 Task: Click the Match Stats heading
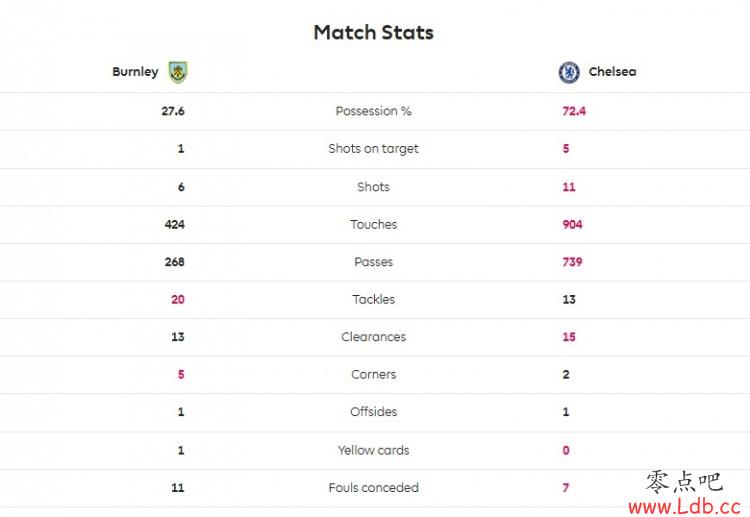(x=374, y=33)
